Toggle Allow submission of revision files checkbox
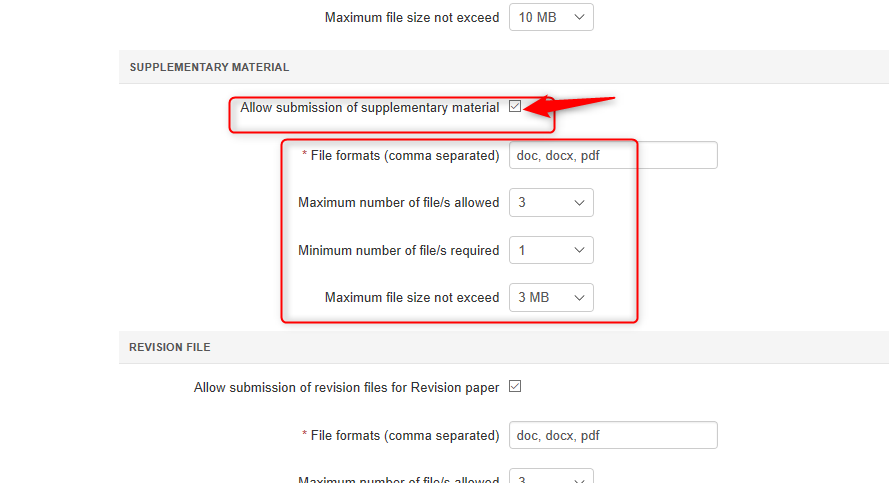The width and height of the screenshot is (889, 483). coord(515,387)
